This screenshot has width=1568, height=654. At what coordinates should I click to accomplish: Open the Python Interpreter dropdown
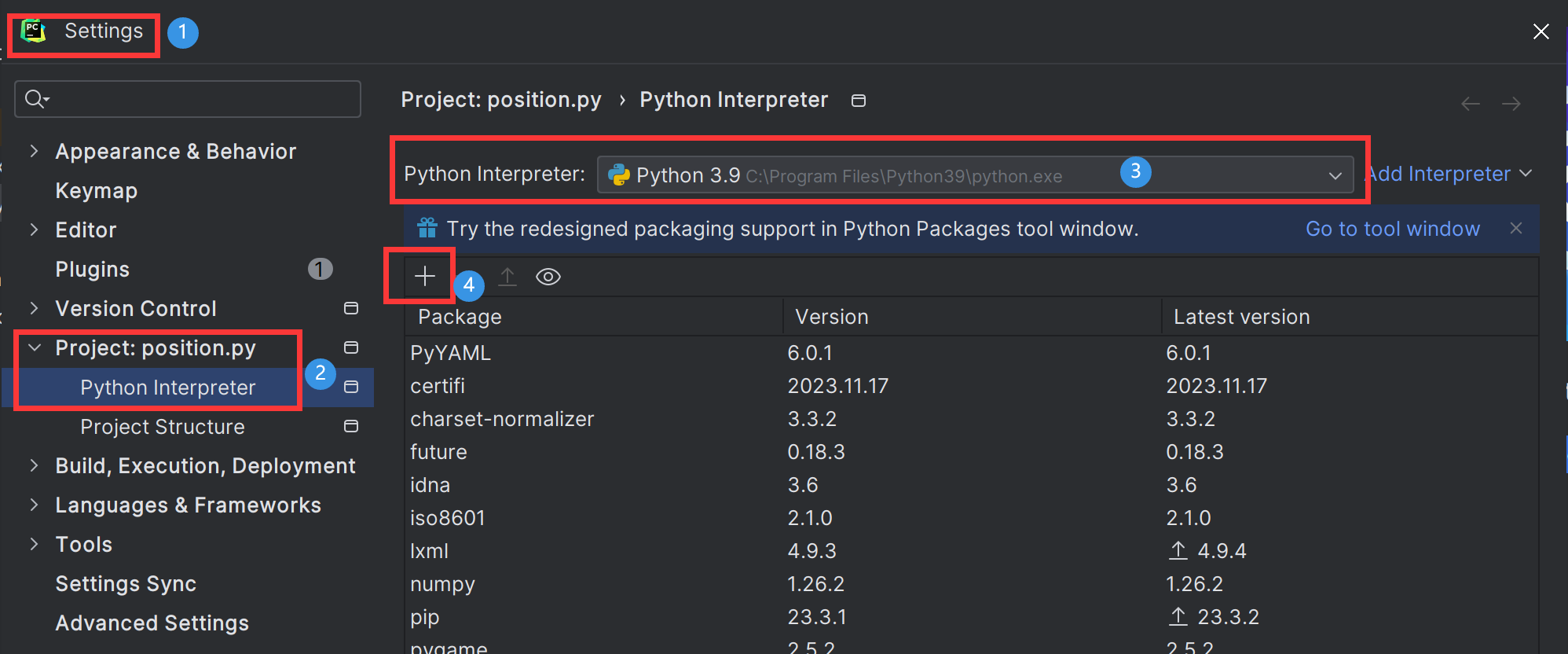click(975, 175)
